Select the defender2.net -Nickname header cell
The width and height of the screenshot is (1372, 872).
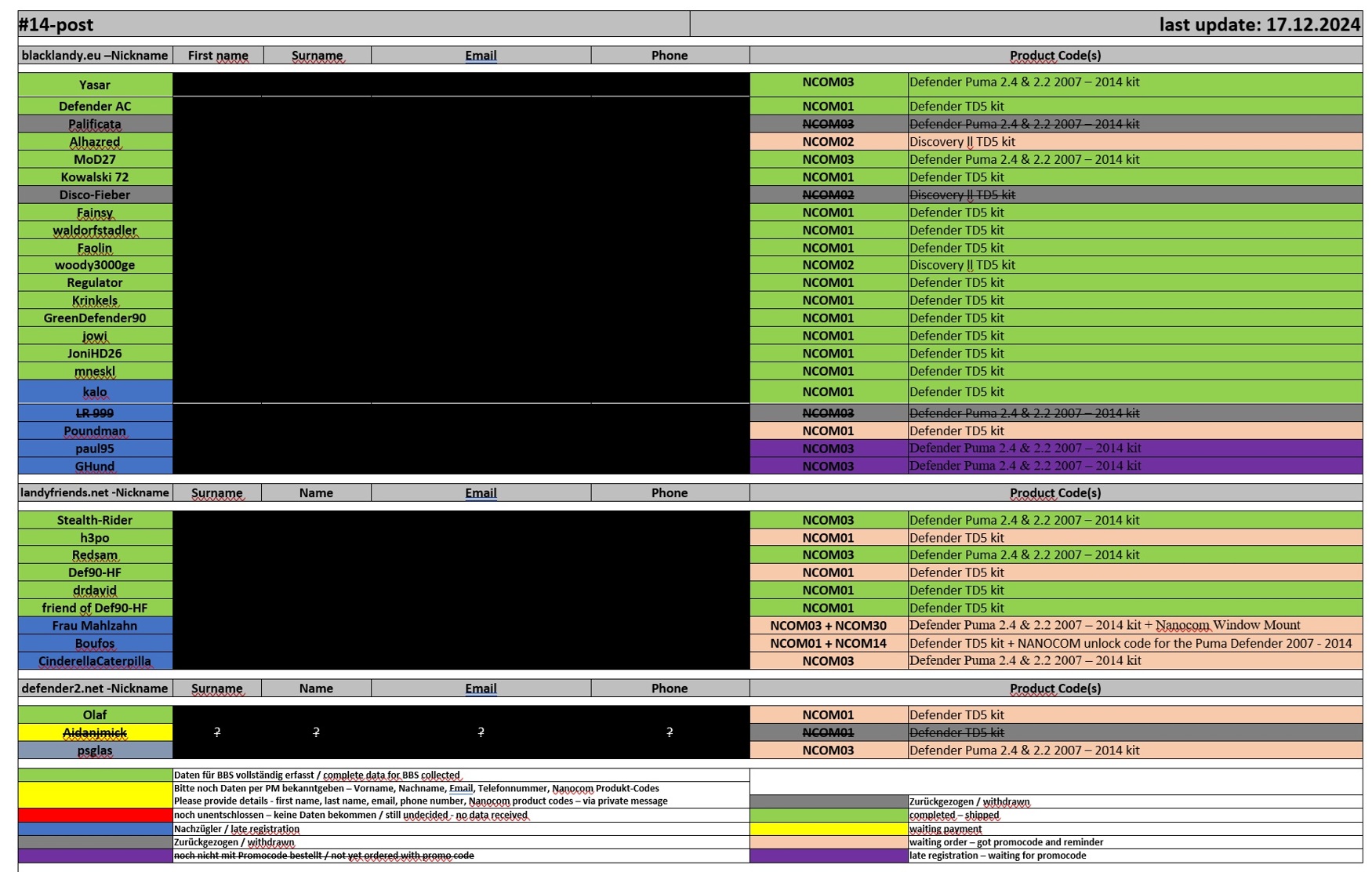click(95, 688)
